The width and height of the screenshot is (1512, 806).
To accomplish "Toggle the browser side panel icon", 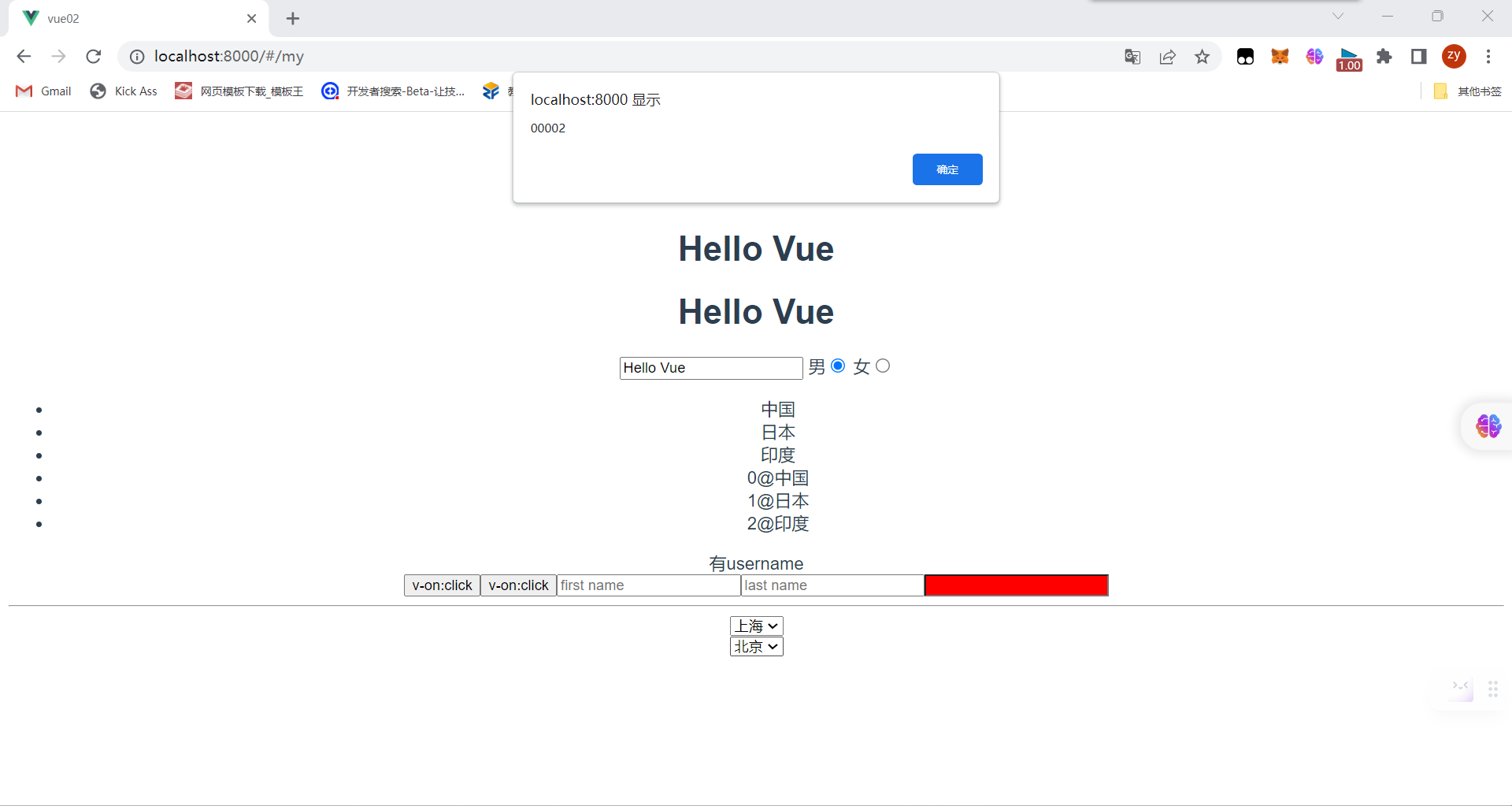I will coord(1418,57).
